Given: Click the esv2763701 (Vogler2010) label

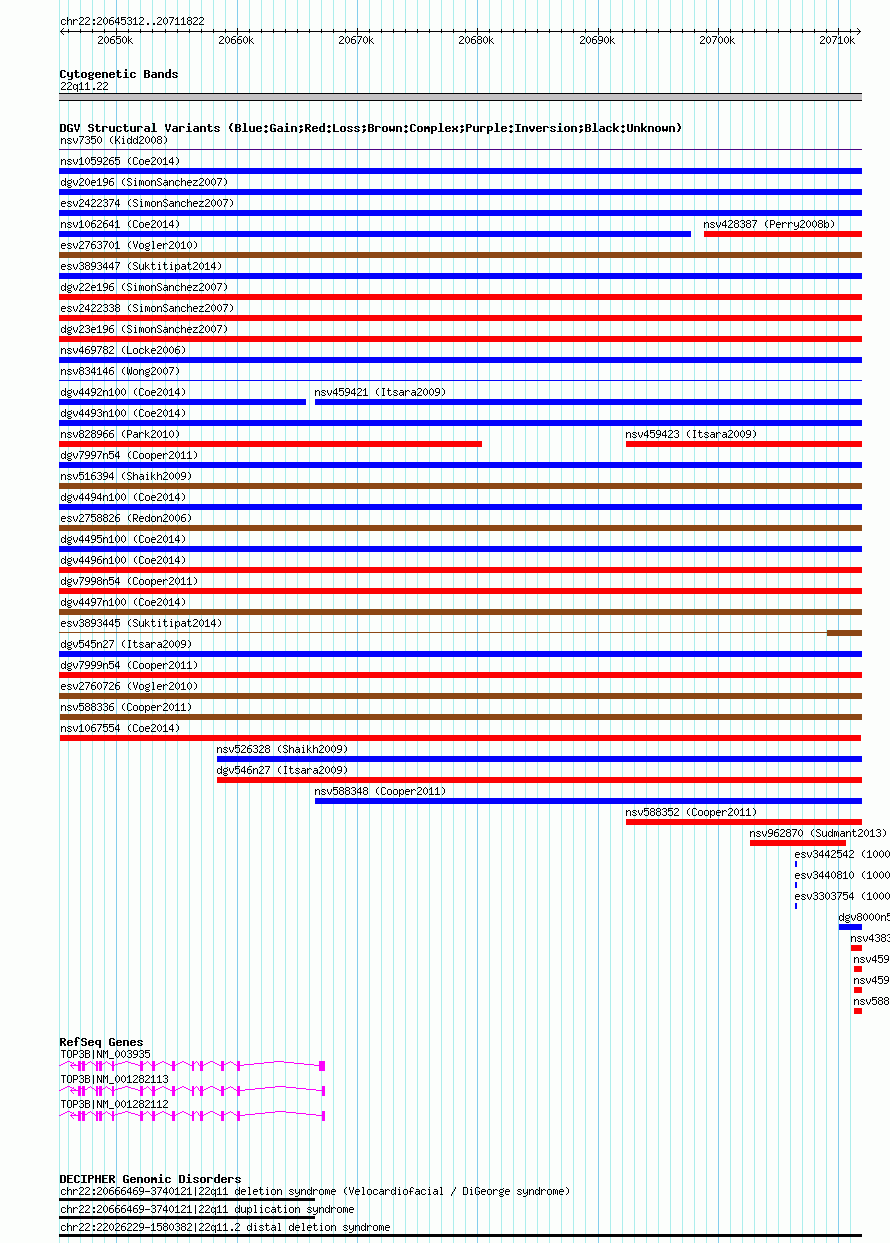Looking at the screenshot, I should 129,245.
